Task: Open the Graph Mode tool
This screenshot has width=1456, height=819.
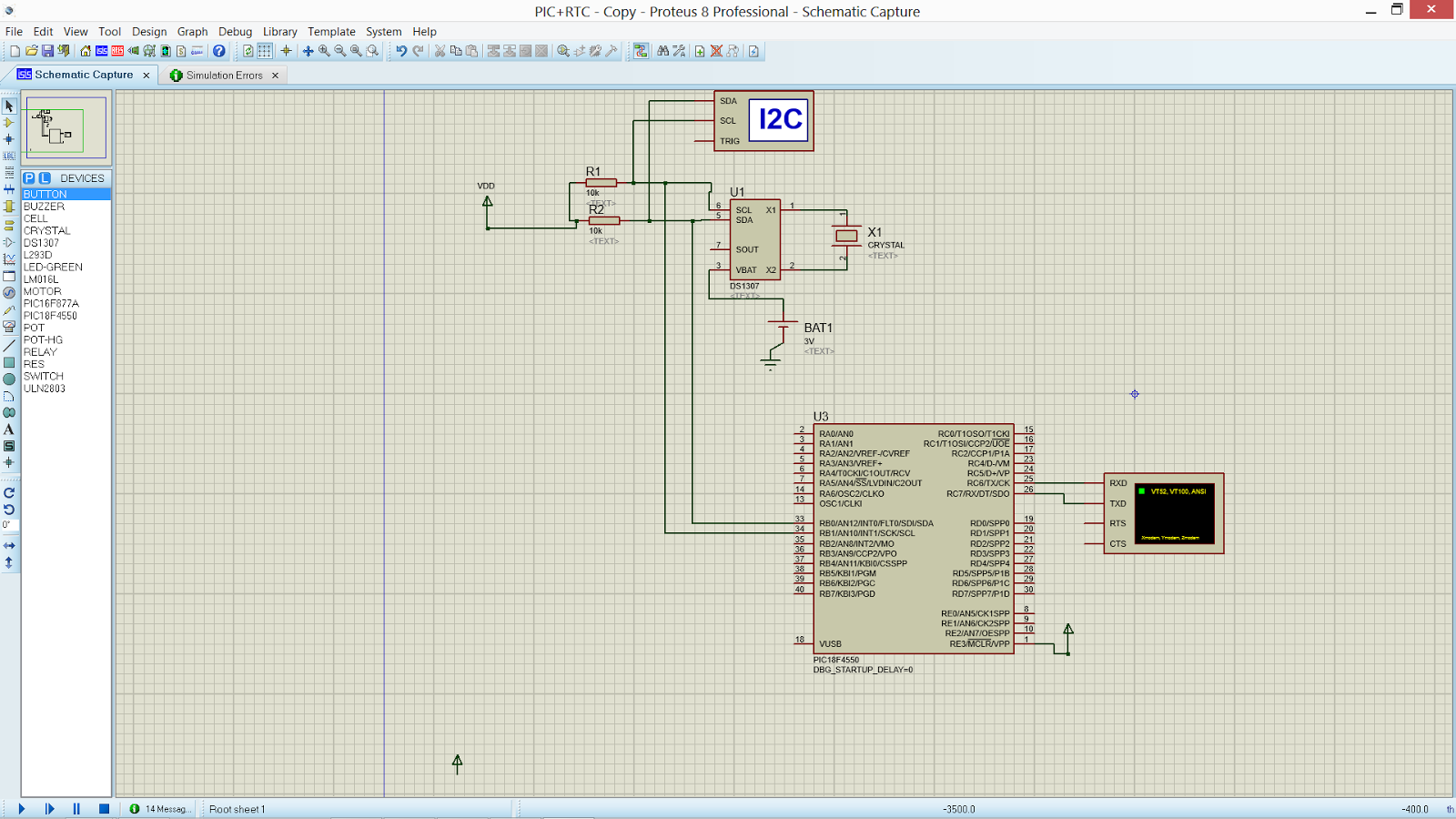Action: [9, 258]
